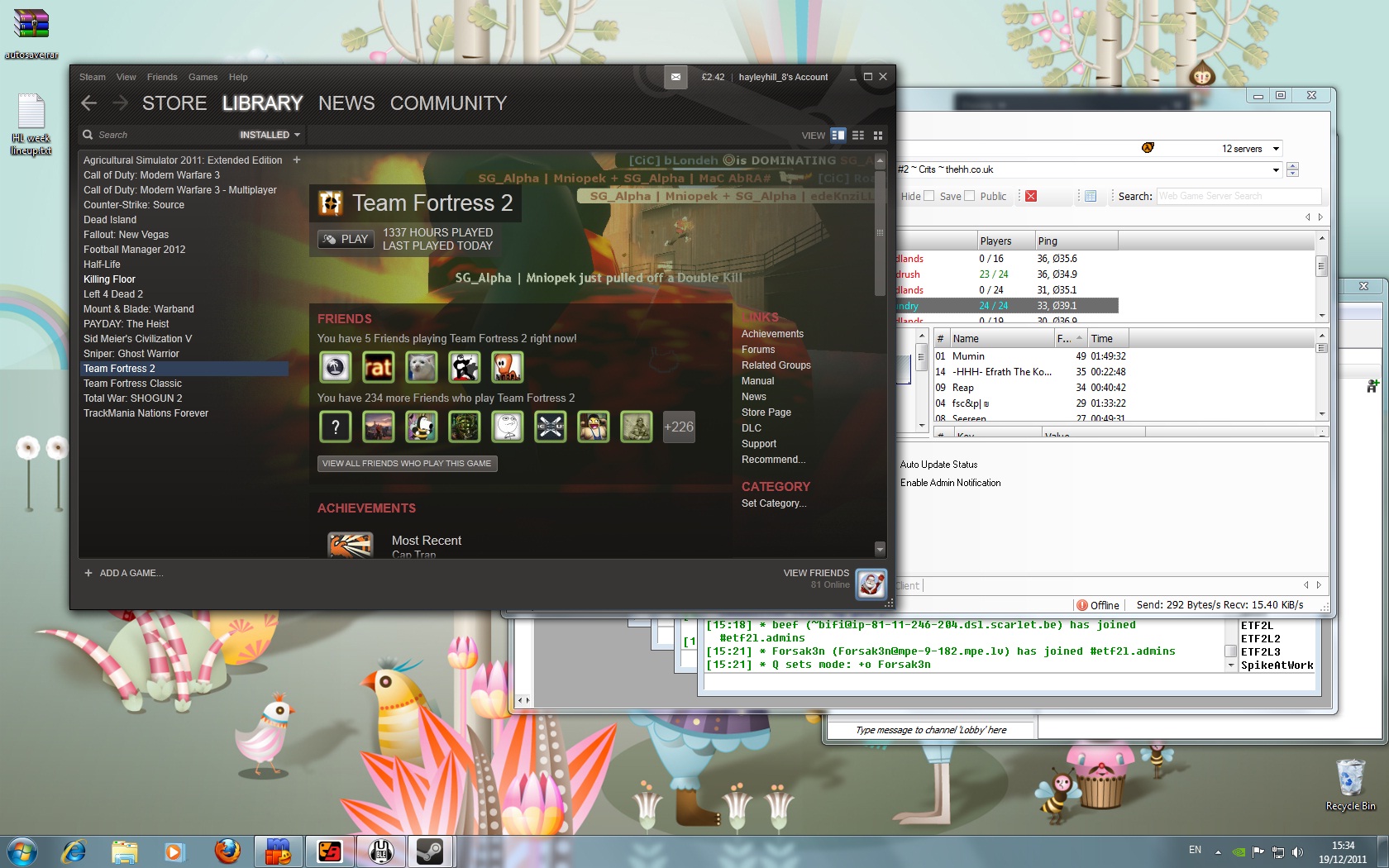Open the Steam menu

click(x=93, y=77)
